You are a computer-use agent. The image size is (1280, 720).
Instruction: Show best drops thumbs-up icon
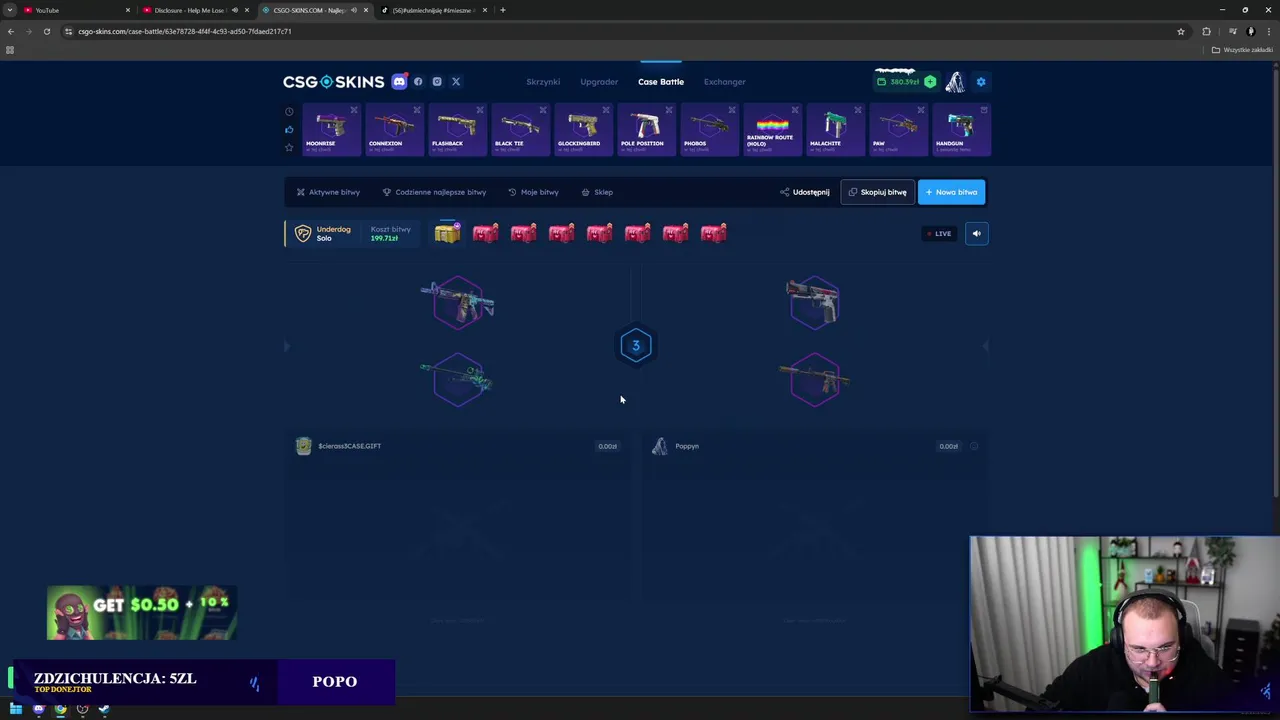click(x=289, y=129)
